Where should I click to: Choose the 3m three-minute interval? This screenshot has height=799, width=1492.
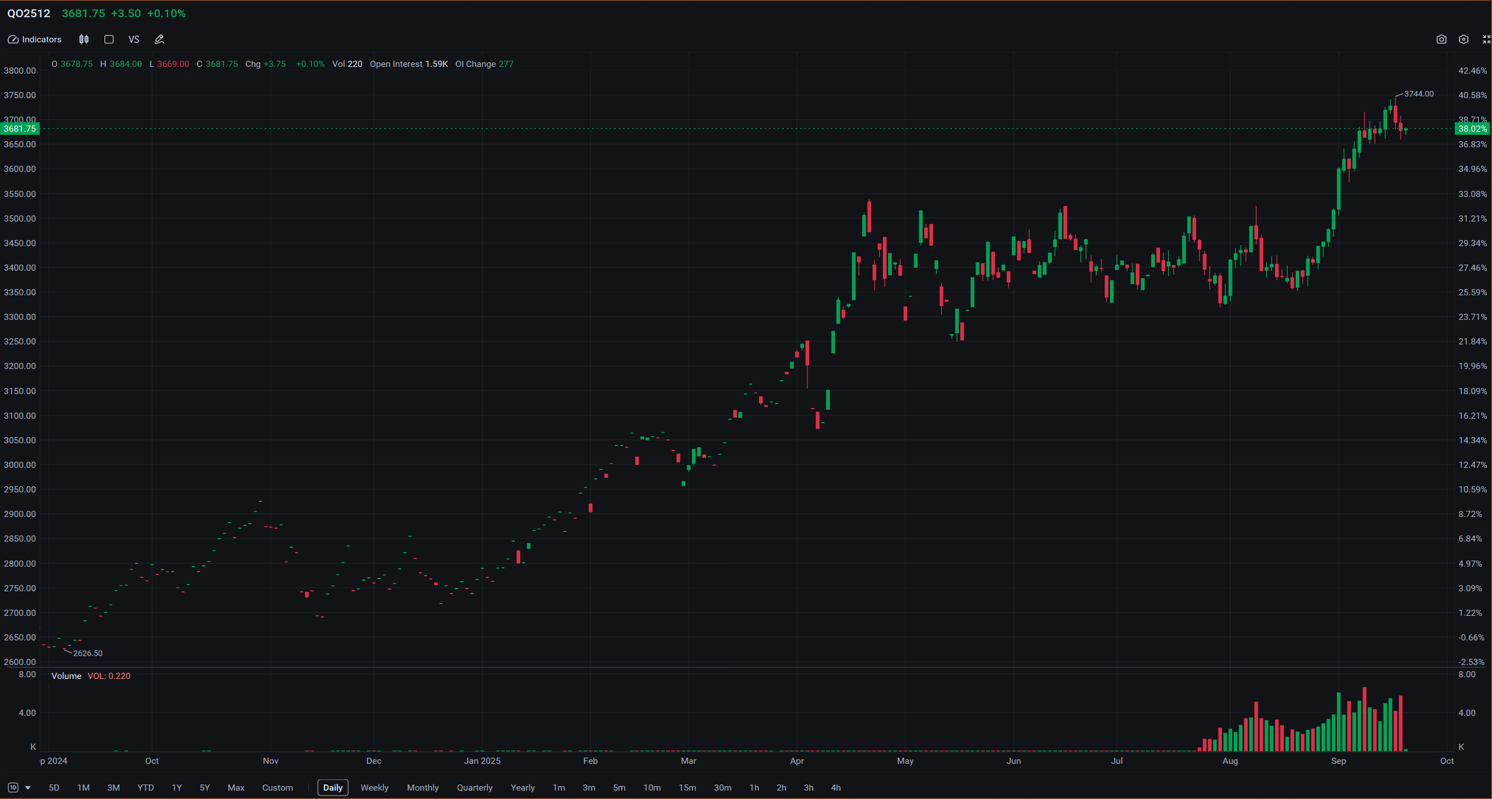(589, 788)
